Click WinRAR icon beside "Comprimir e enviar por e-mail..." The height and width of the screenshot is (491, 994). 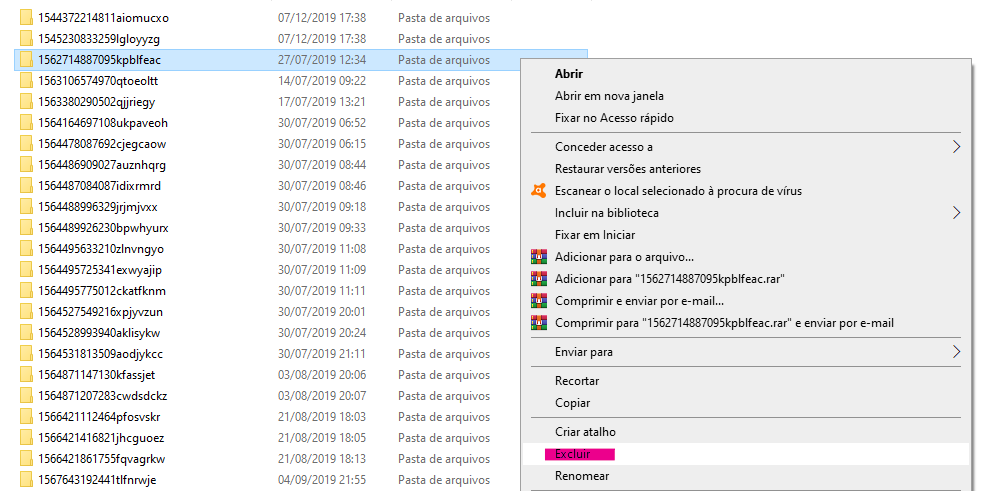(x=538, y=301)
